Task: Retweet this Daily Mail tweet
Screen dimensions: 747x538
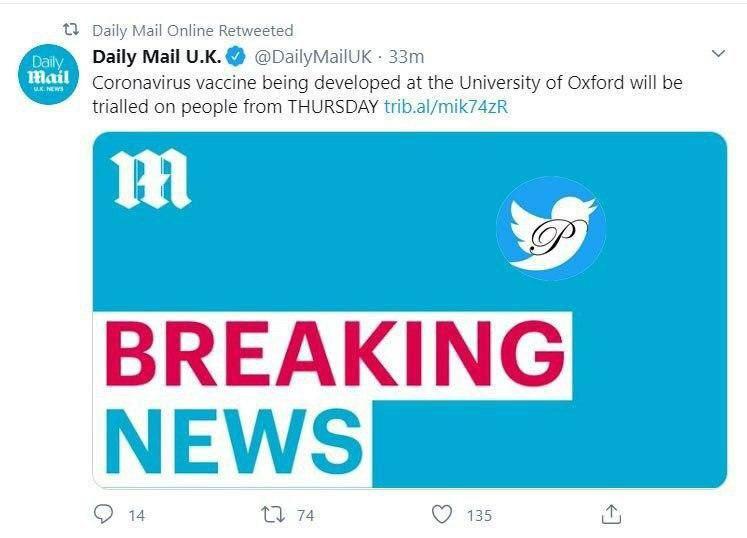Action: pos(272,514)
